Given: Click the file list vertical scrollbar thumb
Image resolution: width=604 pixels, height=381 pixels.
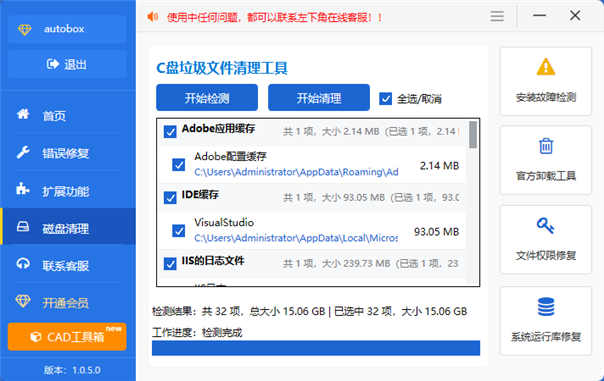Looking at the screenshot, I should point(473,134).
